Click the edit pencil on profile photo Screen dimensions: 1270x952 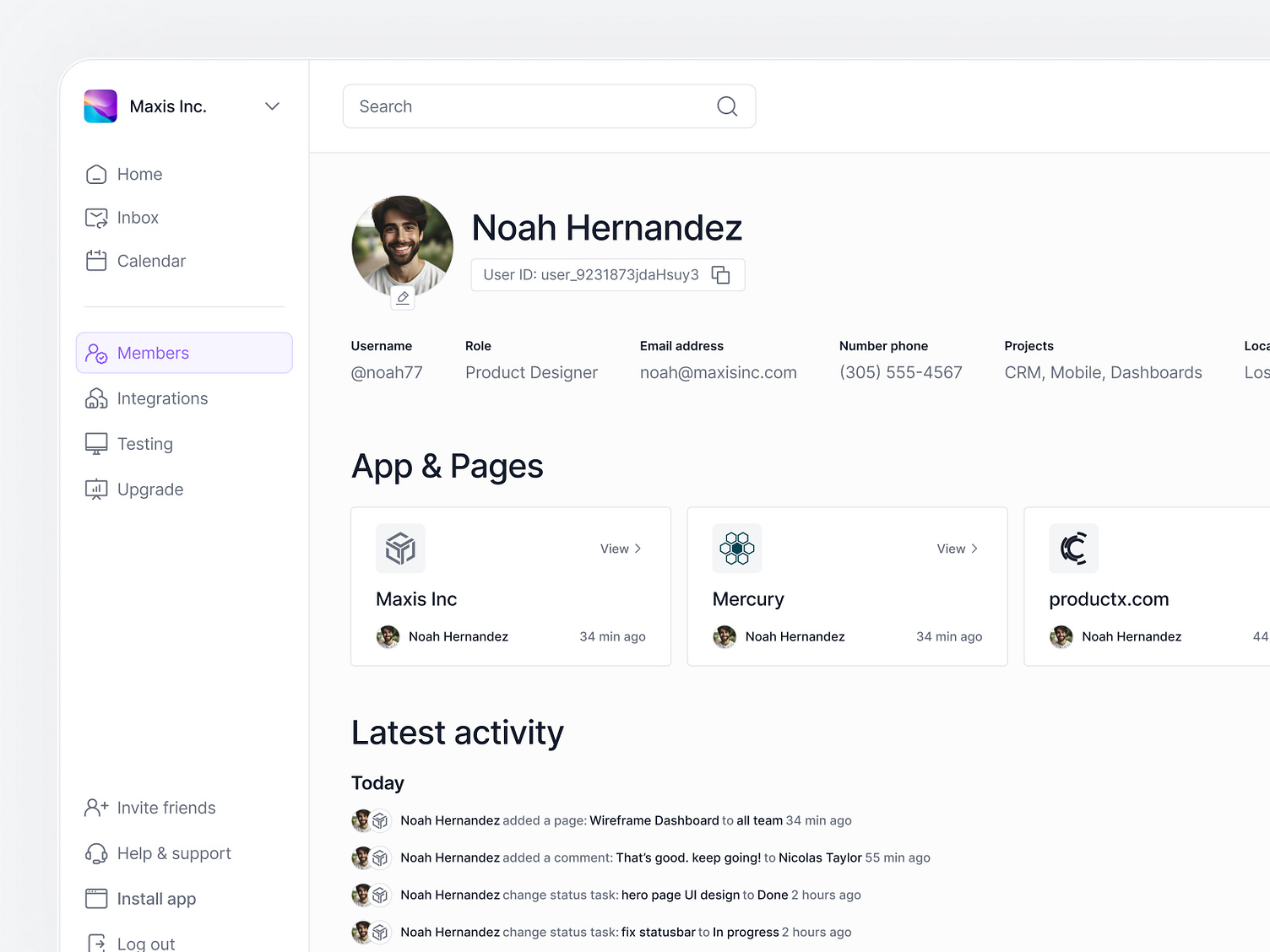[403, 298]
